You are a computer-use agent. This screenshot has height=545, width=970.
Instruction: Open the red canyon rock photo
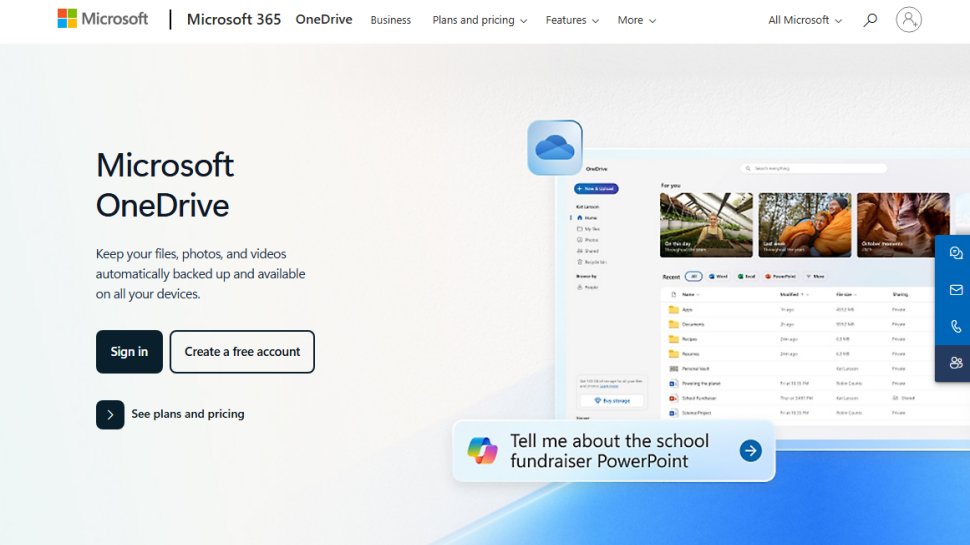click(x=903, y=225)
